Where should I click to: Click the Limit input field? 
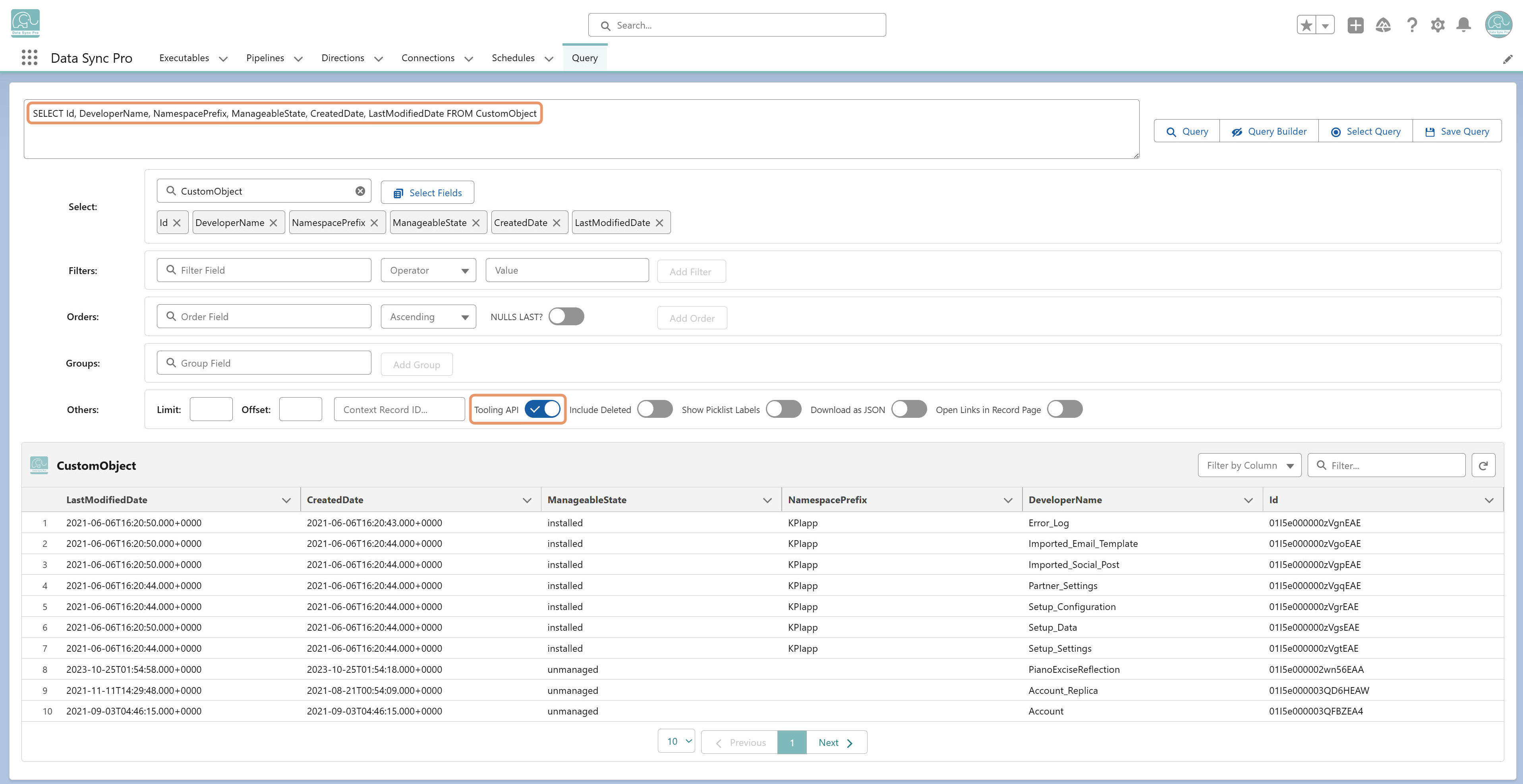(x=211, y=409)
